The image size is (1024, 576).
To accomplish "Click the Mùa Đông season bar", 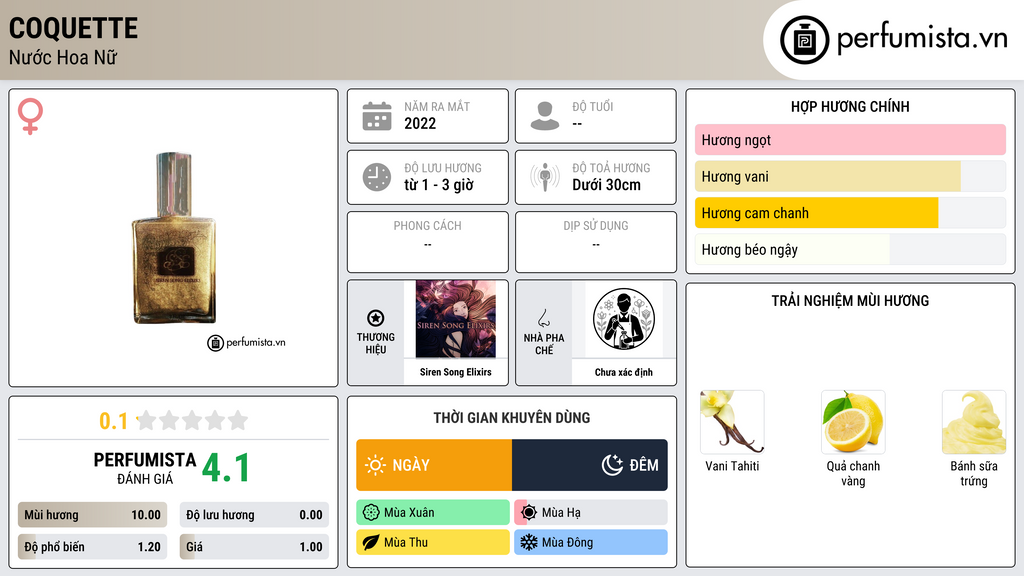I will pyautogui.click(x=591, y=542).
